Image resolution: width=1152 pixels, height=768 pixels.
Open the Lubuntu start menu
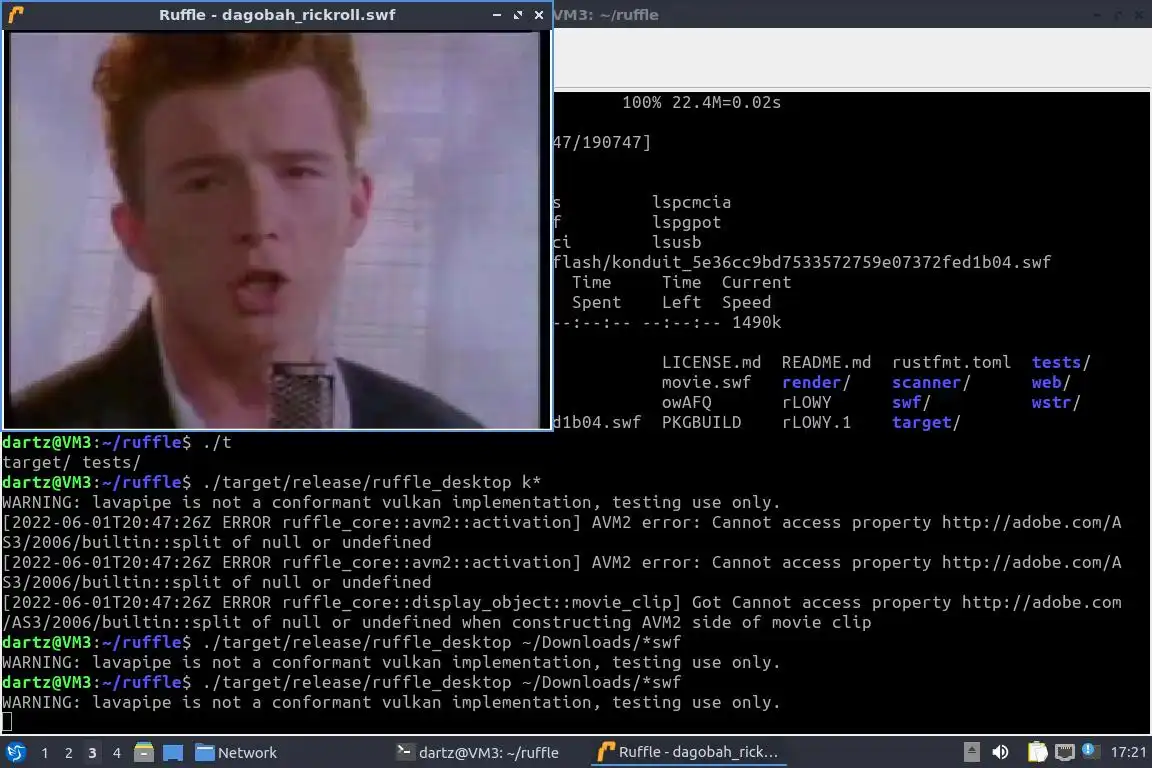(x=15, y=752)
